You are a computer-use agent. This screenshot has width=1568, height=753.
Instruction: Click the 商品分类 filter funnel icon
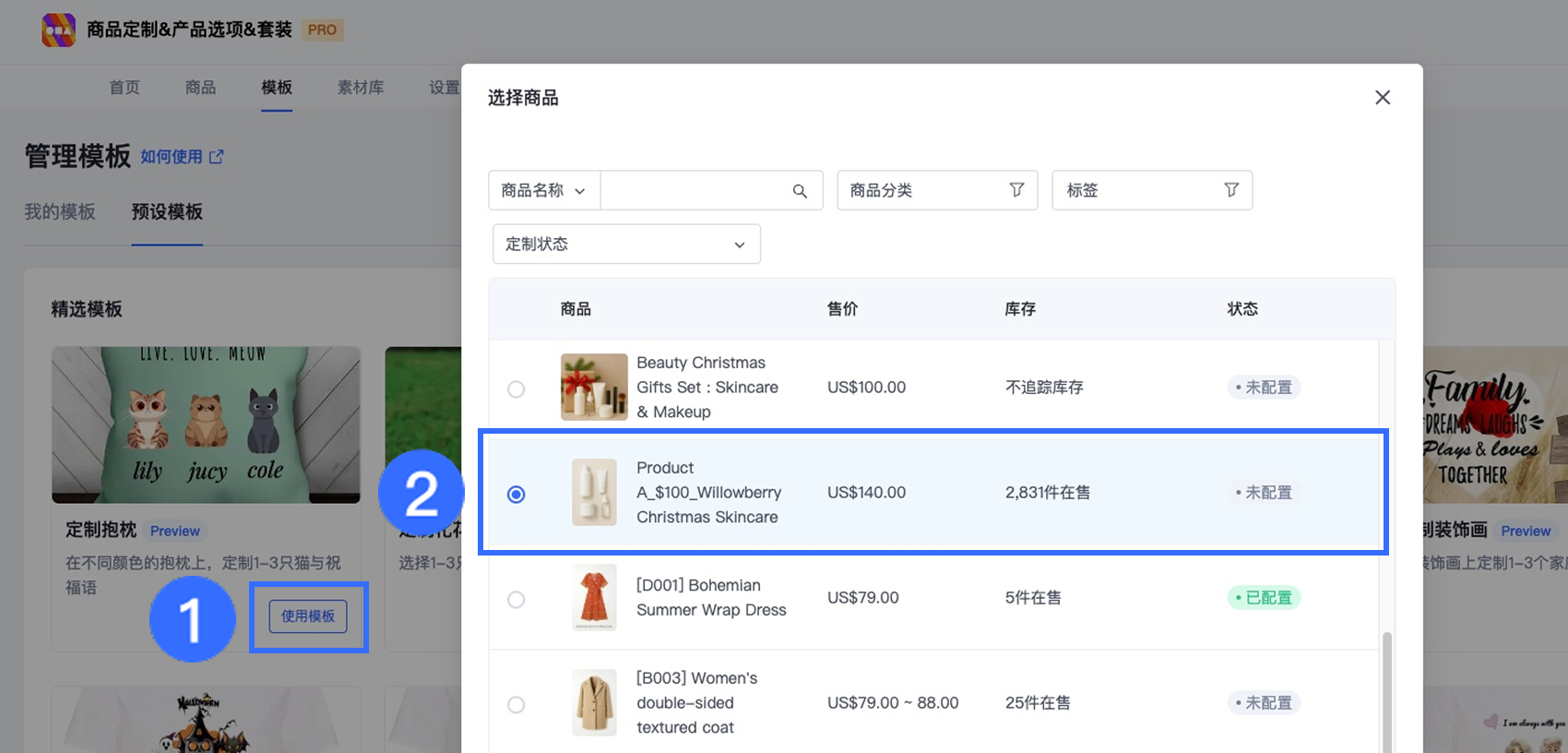pyautogui.click(x=1016, y=190)
